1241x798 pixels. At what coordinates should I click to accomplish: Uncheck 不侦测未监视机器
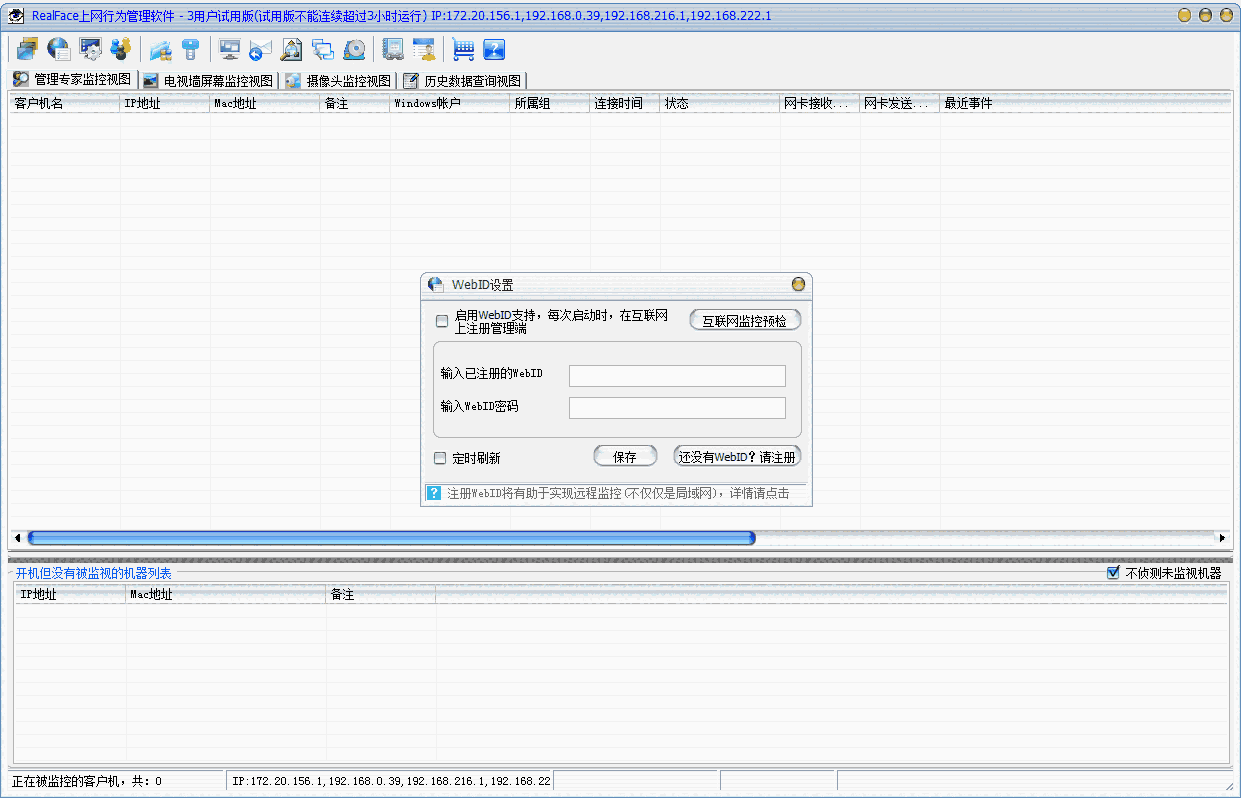(x=1113, y=571)
